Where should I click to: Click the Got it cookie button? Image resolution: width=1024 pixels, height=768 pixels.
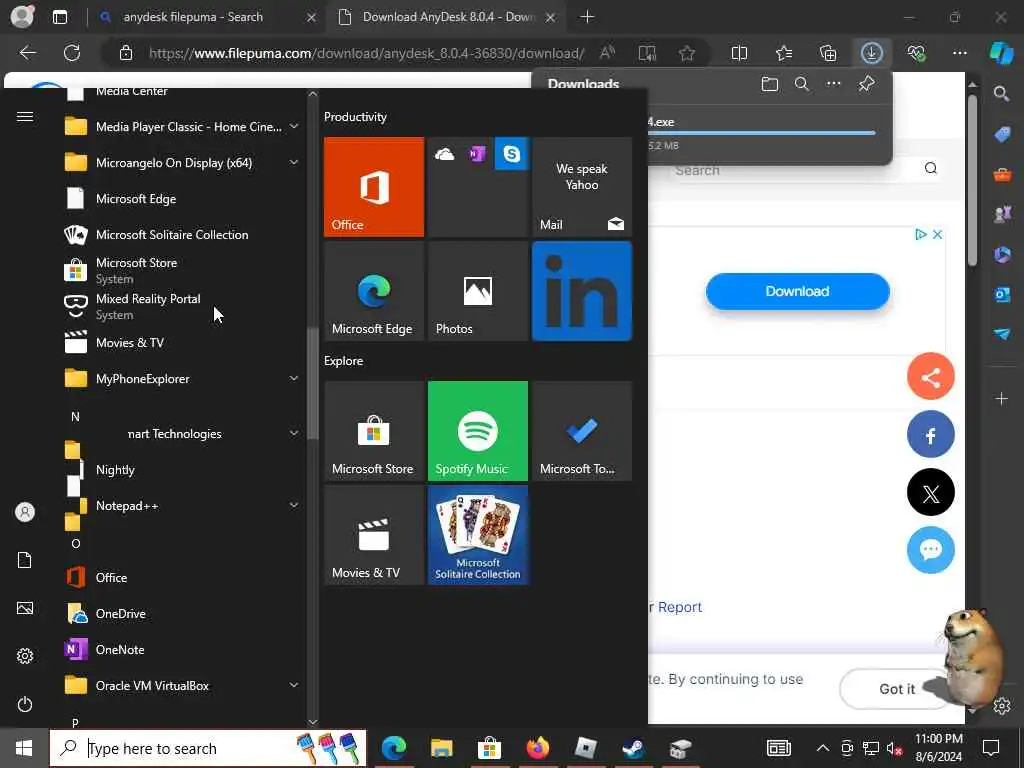coord(896,689)
